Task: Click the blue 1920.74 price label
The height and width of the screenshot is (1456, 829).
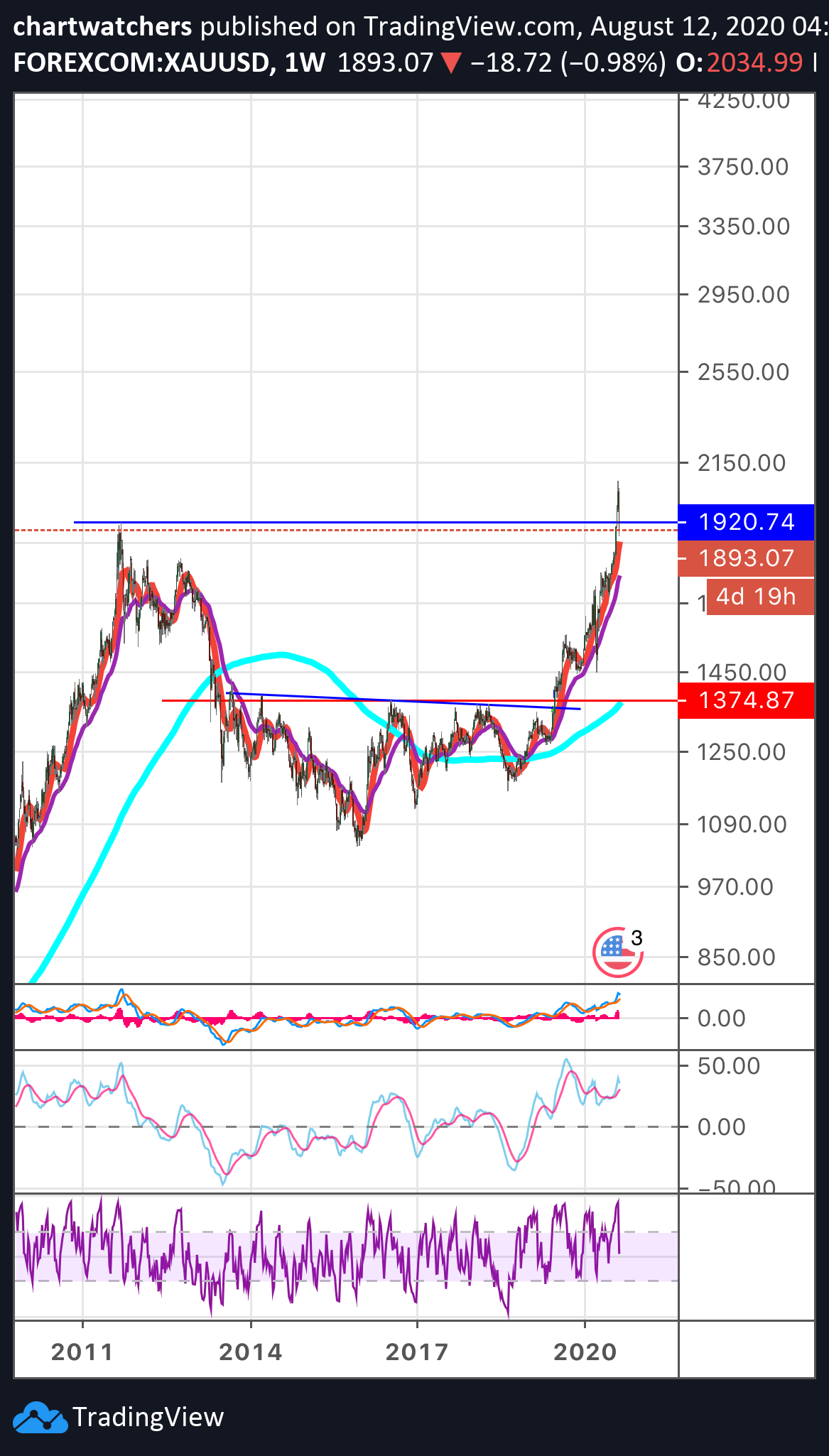Action: click(x=746, y=522)
